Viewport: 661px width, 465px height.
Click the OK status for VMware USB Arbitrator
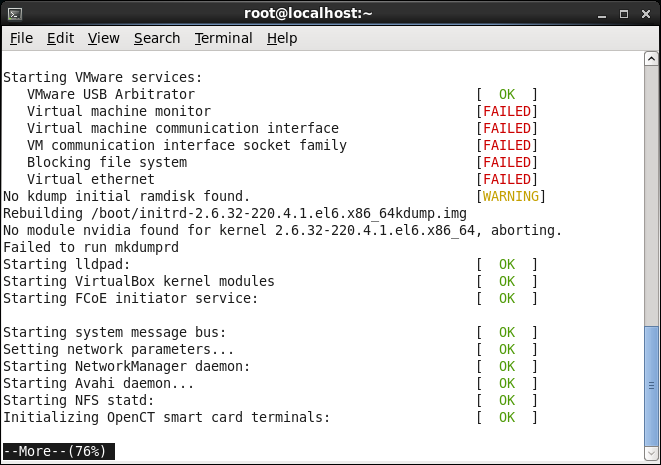point(507,94)
